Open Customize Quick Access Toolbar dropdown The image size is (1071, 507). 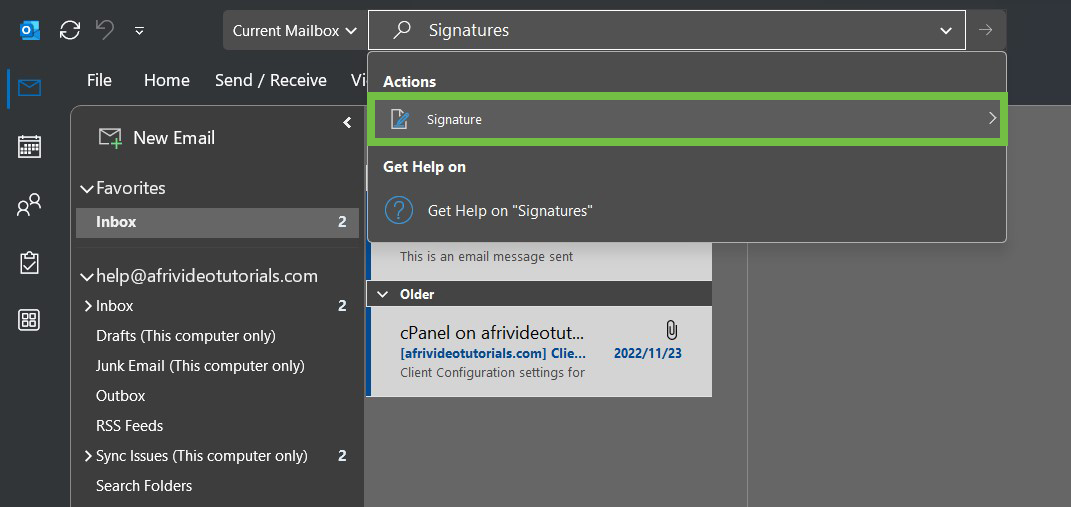(139, 31)
